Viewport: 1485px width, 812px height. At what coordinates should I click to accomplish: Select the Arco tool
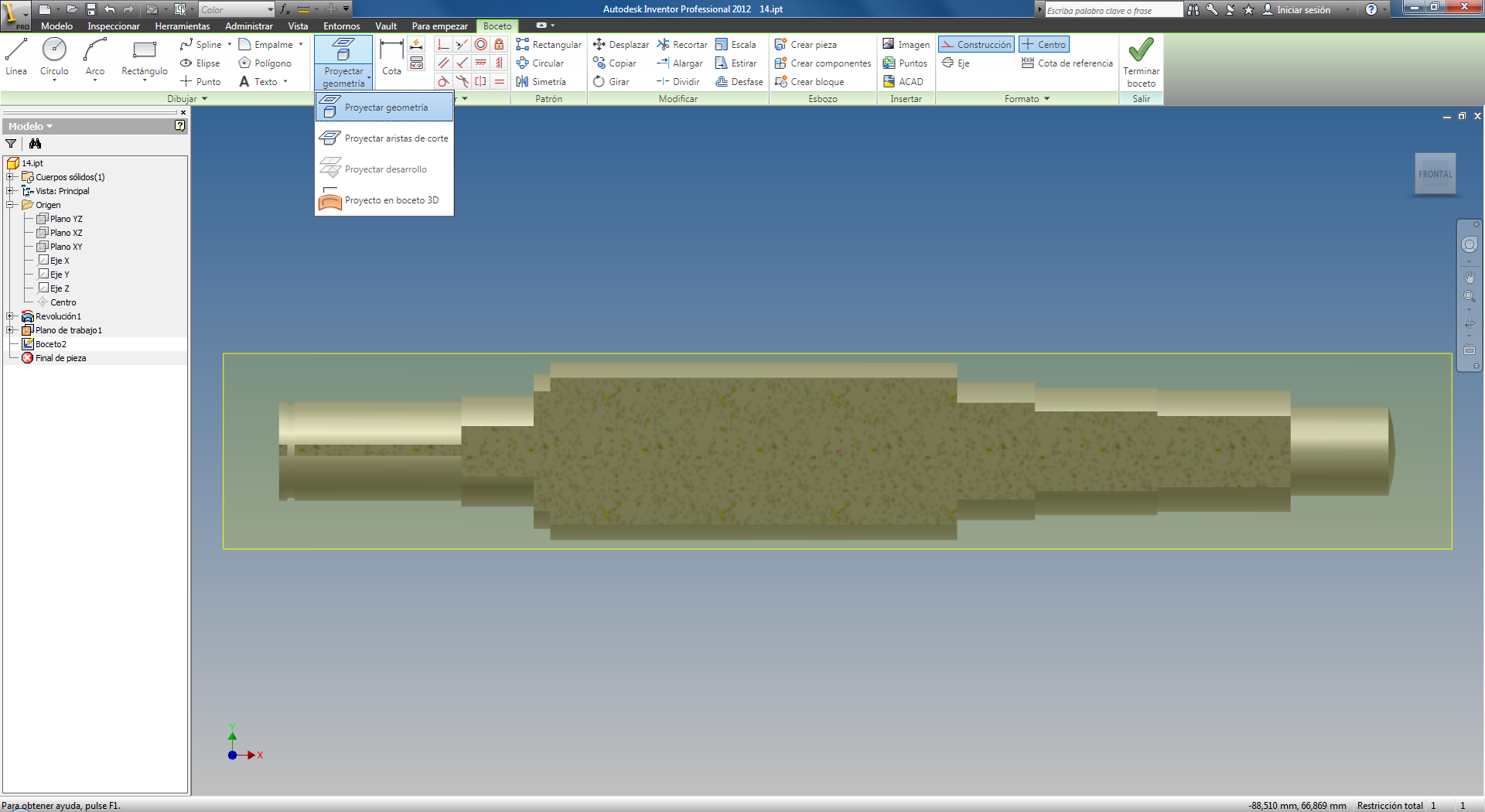(95, 58)
